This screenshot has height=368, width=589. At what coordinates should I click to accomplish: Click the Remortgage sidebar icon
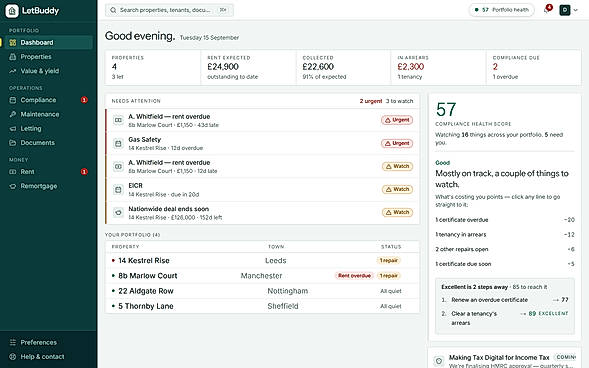pyautogui.click(x=13, y=186)
